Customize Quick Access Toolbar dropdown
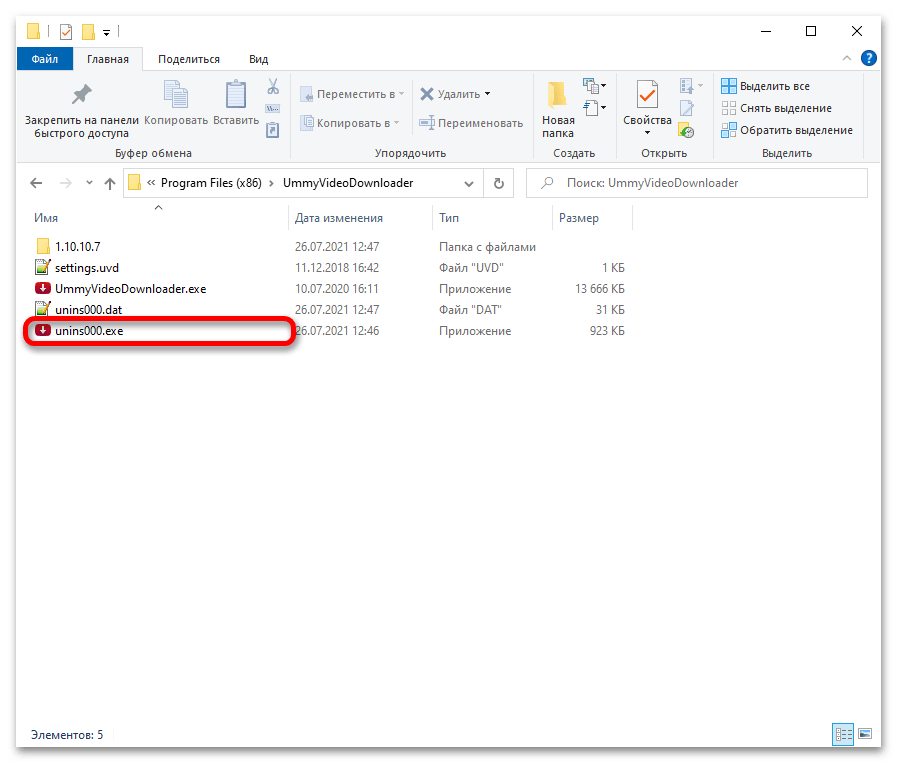Viewport: 897px width, 763px height. coord(106,33)
